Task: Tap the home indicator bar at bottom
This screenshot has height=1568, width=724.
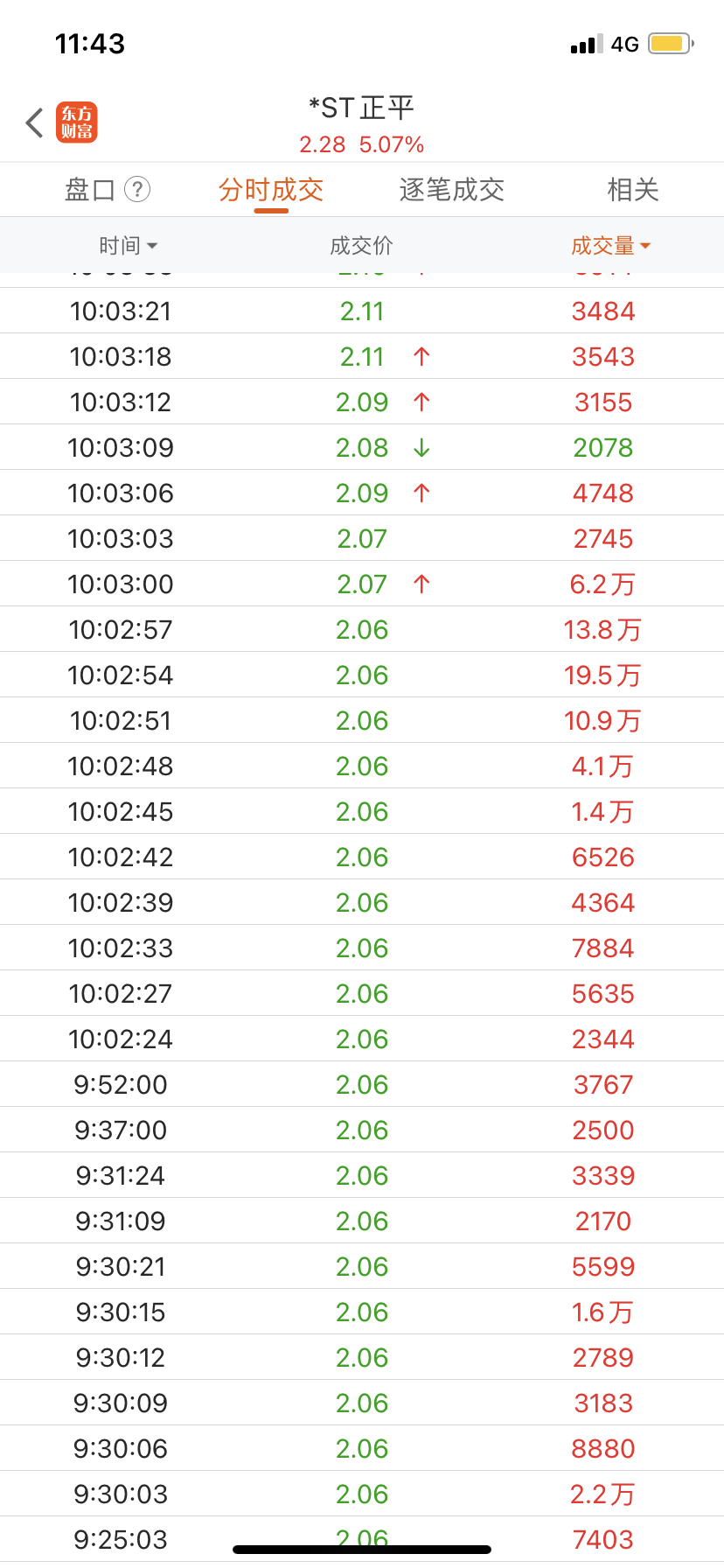Action: pyautogui.click(x=362, y=1550)
